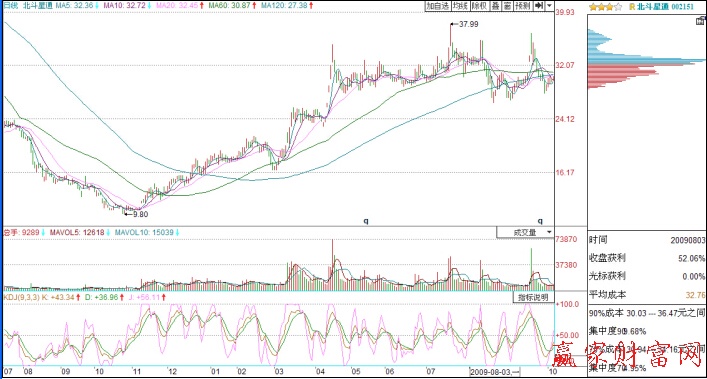Click the 73870 volume axis label
This screenshot has height=379, width=707.
pyautogui.click(x=566, y=239)
